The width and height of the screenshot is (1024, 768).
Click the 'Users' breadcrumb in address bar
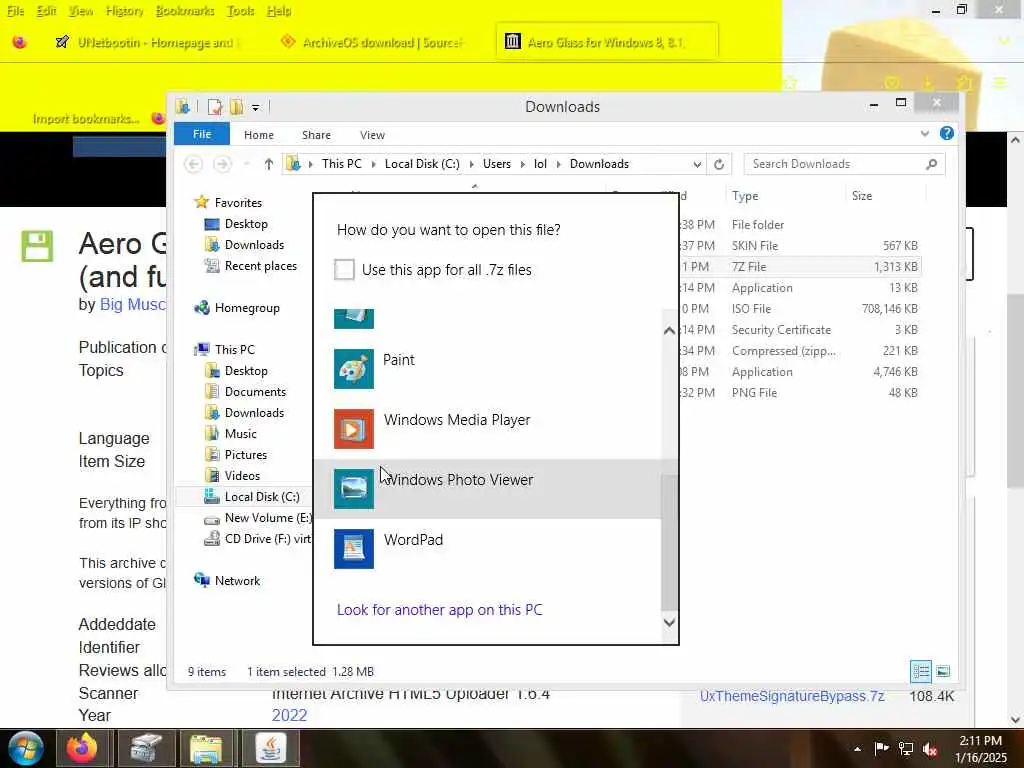496,164
